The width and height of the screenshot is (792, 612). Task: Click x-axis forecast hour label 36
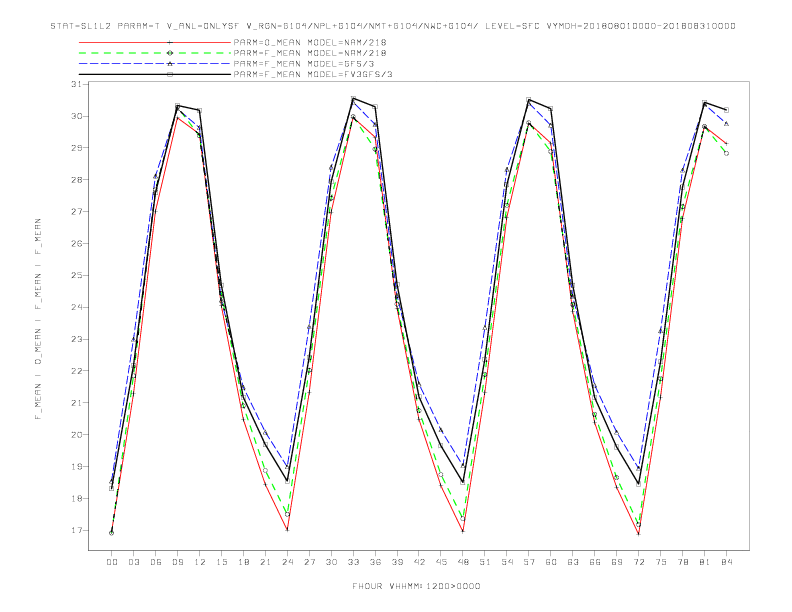tap(375, 562)
